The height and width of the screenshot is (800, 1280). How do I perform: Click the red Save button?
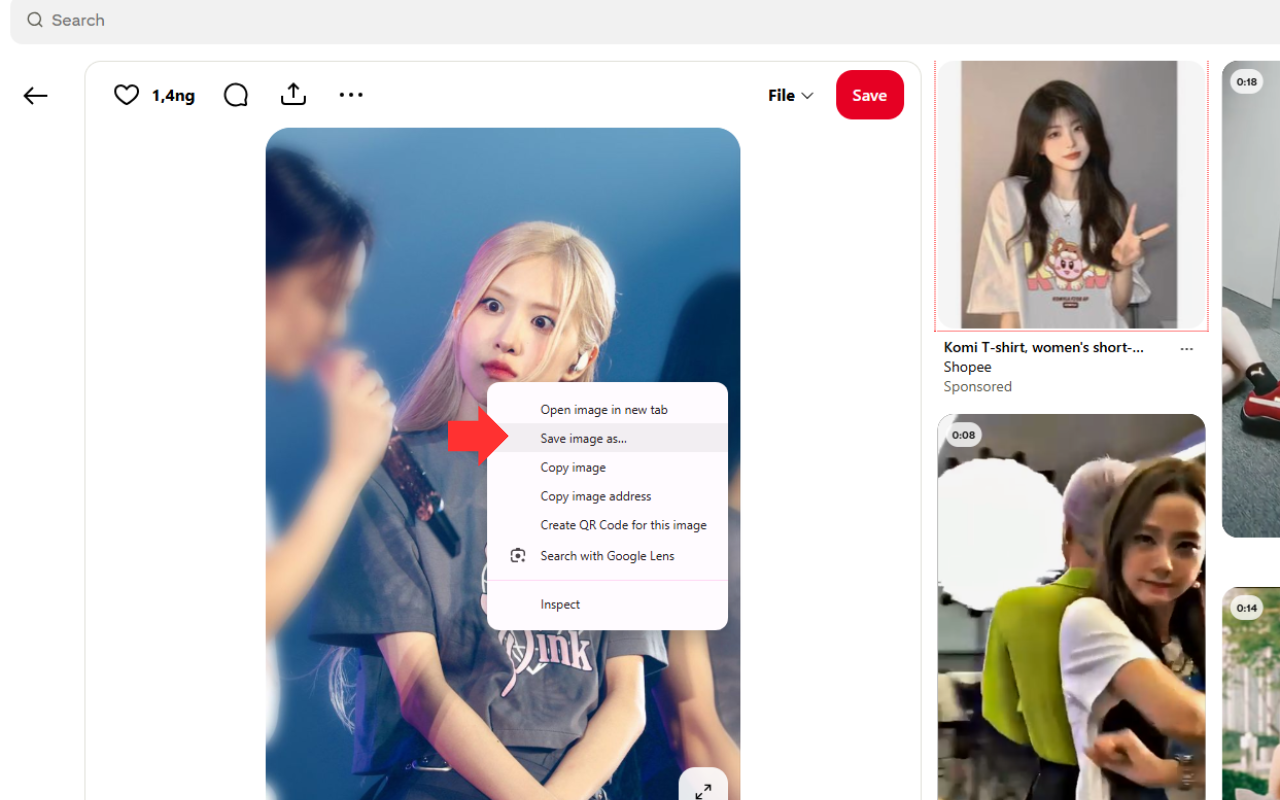point(870,95)
